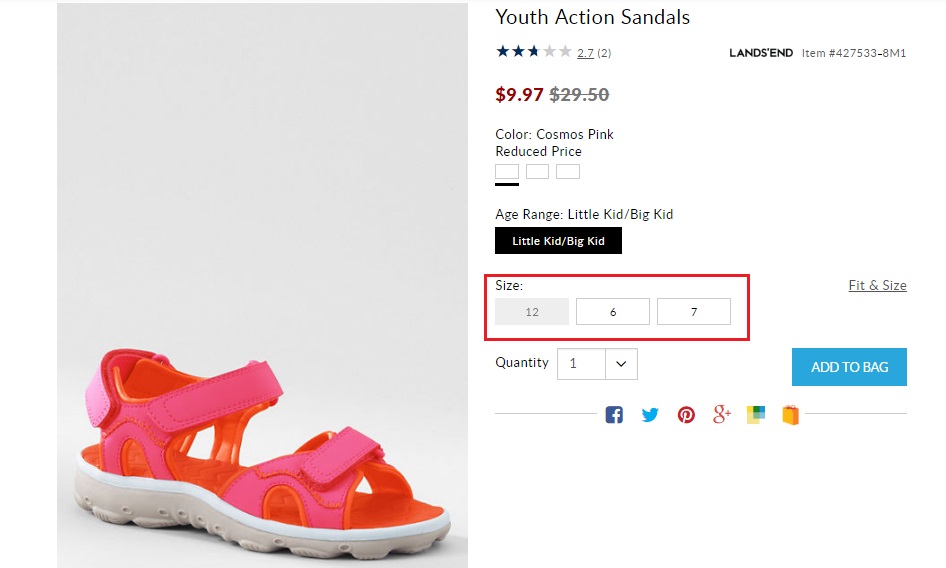This screenshot has height=568, width=946.
Task: Click the star rating icons
Action: [533, 52]
